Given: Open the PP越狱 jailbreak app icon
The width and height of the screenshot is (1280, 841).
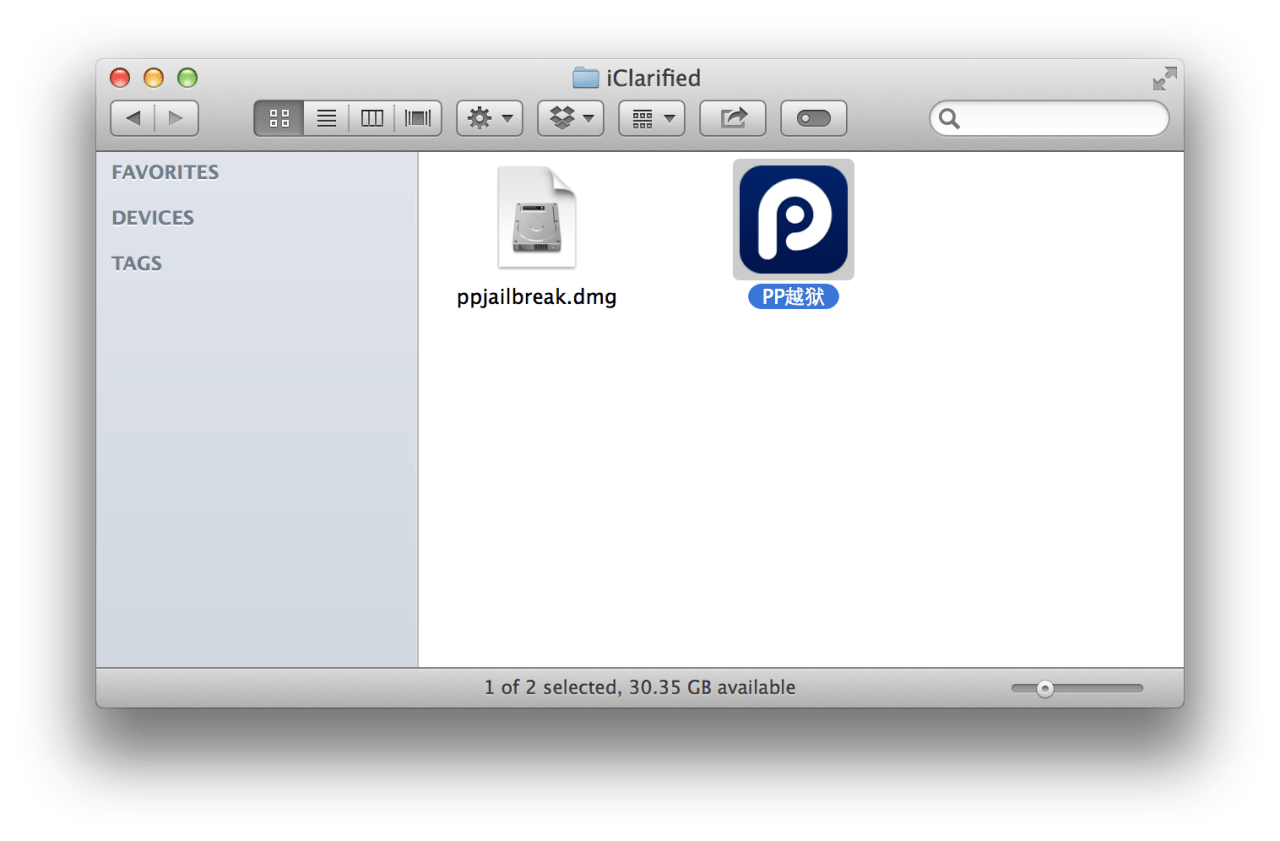Looking at the screenshot, I should pyautogui.click(x=793, y=220).
